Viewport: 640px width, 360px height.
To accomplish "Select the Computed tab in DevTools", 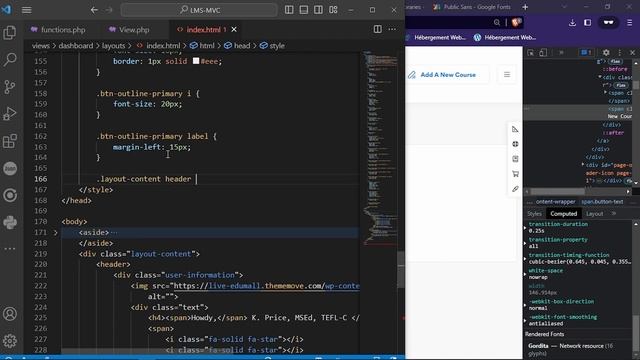I will pos(563,213).
